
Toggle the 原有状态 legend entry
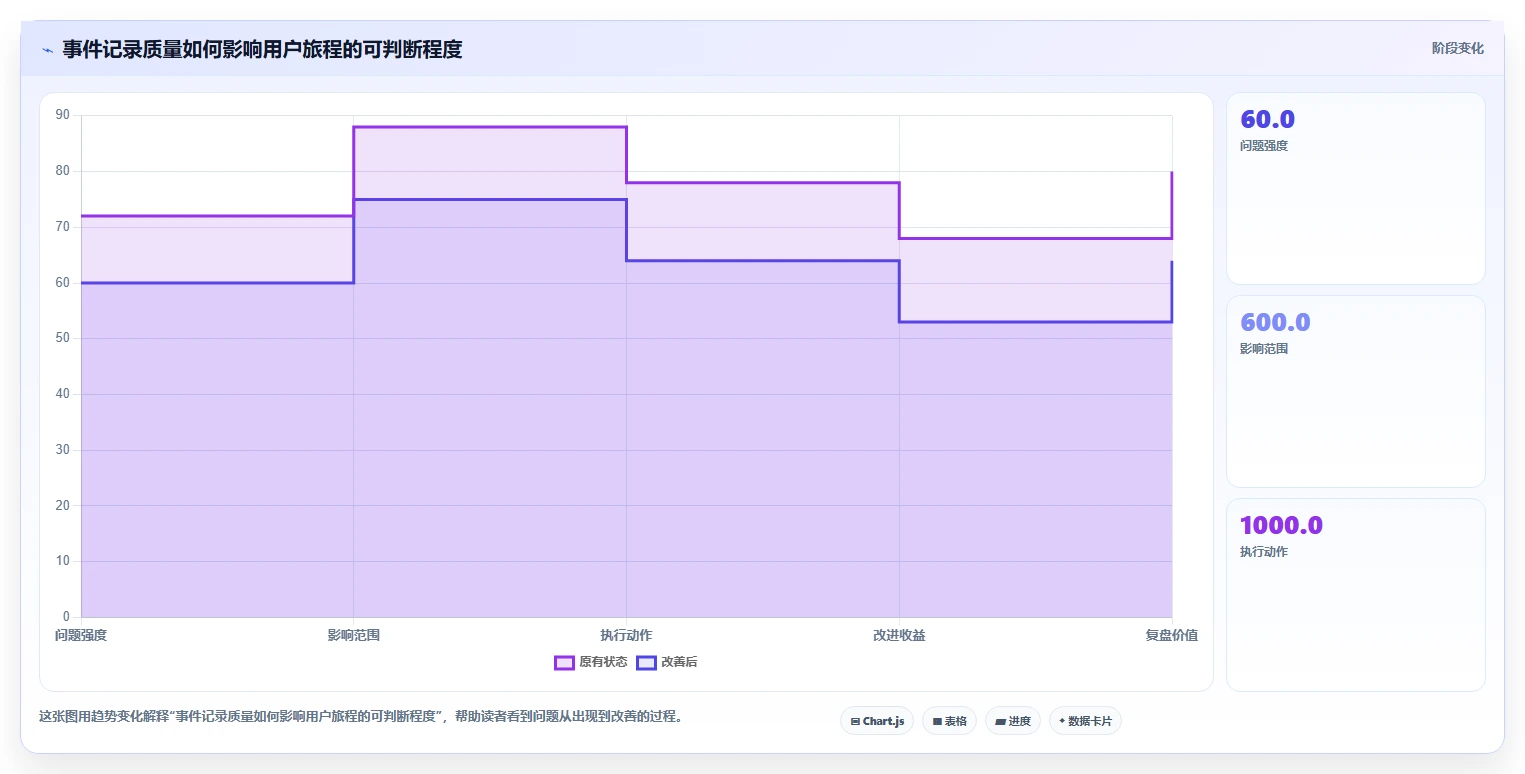click(591, 662)
